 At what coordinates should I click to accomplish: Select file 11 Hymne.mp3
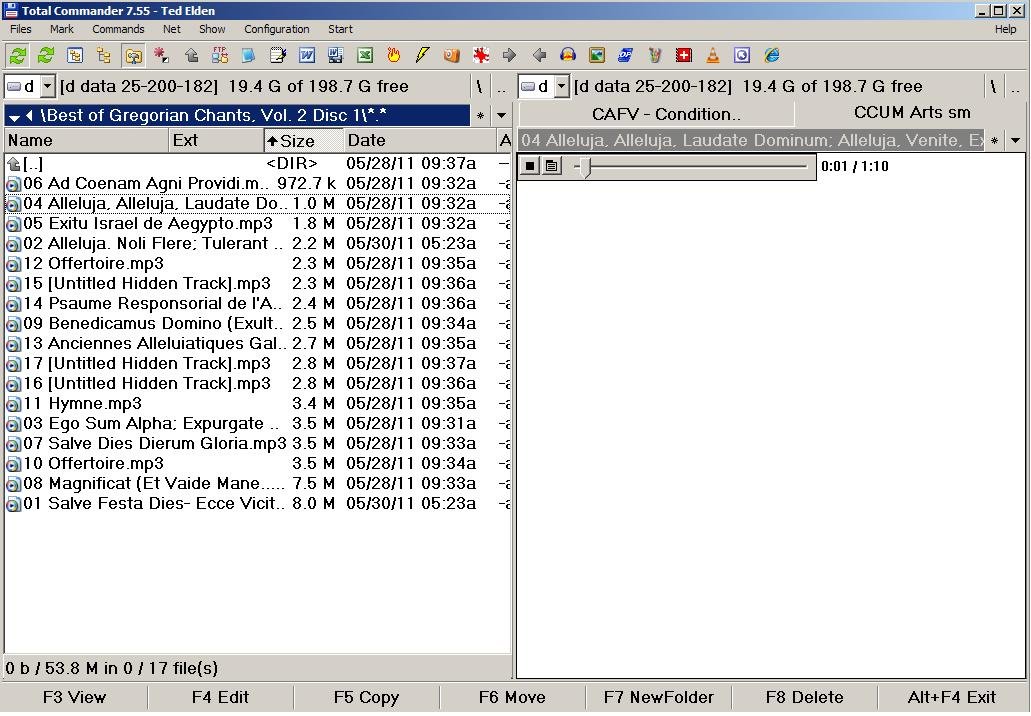pos(258,404)
